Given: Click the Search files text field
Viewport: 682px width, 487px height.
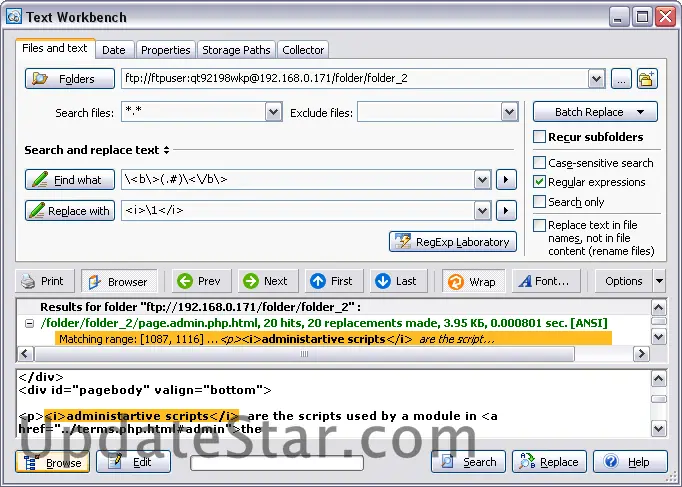Looking at the screenshot, I should point(194,112).
